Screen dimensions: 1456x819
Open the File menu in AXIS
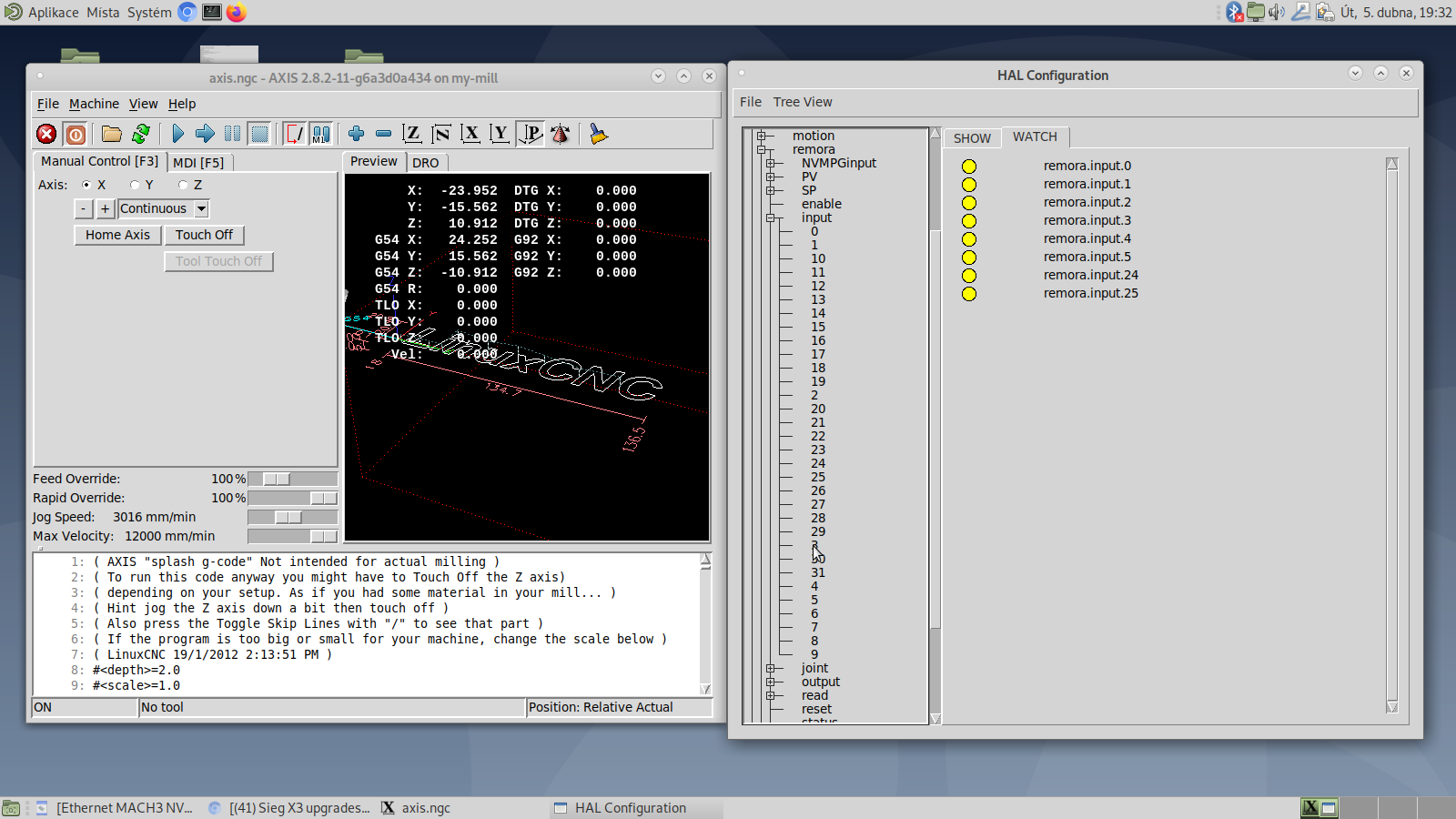point(47,104)
